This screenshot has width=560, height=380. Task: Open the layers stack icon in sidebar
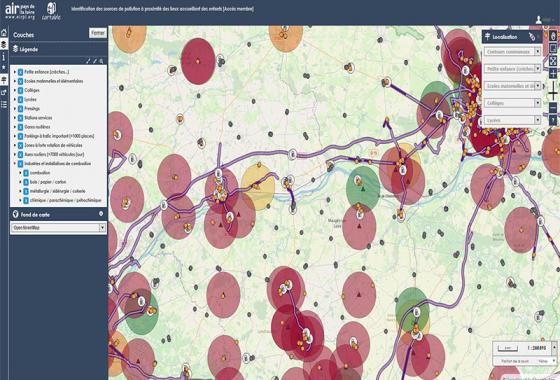4,44
